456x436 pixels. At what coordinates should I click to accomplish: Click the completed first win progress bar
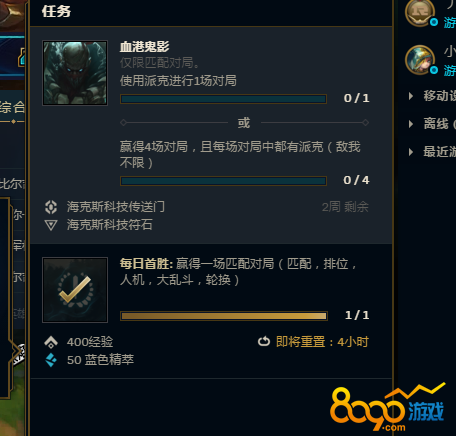click(x=224, y=316)
